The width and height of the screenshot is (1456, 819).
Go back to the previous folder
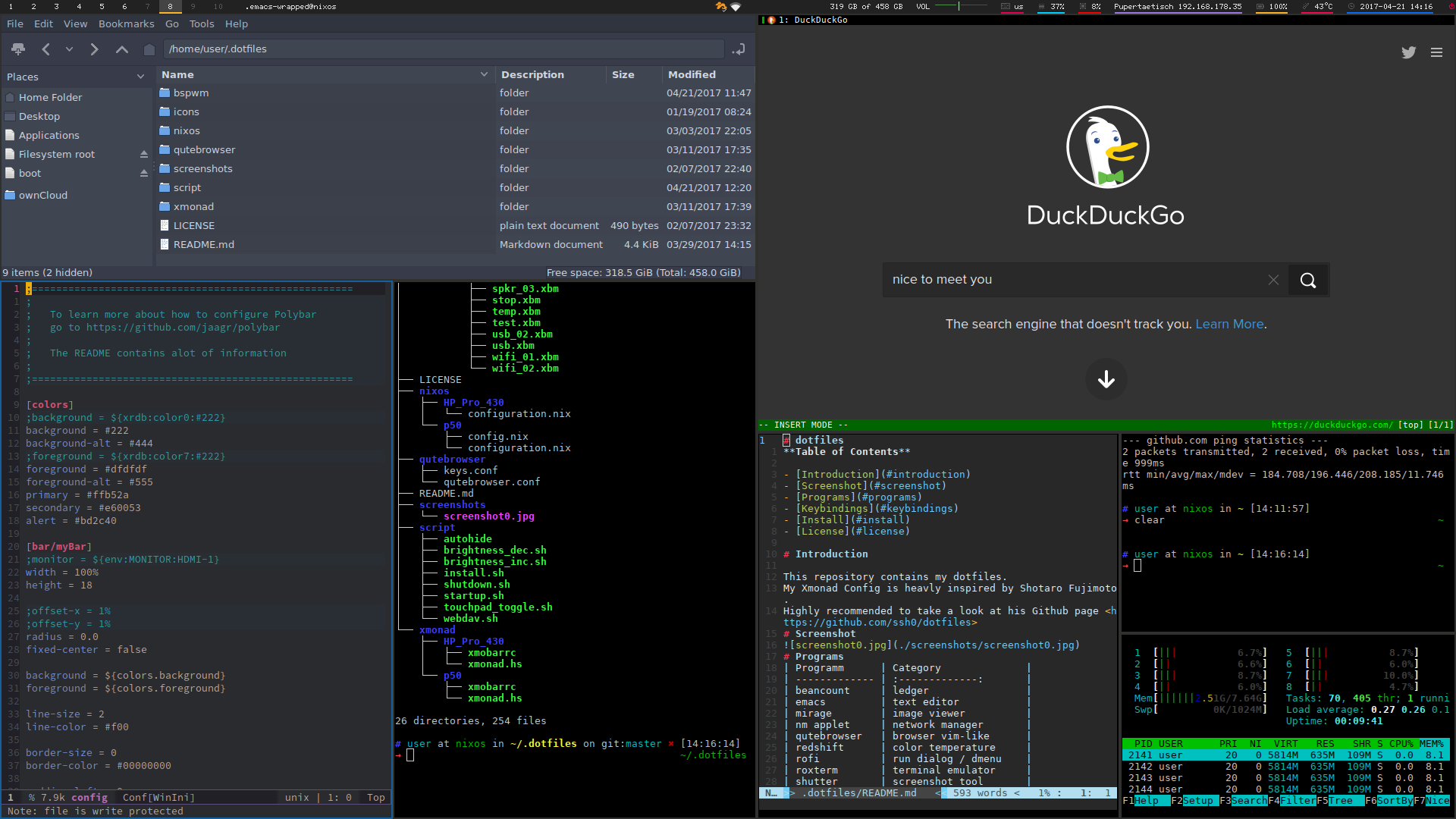(46, 49)
